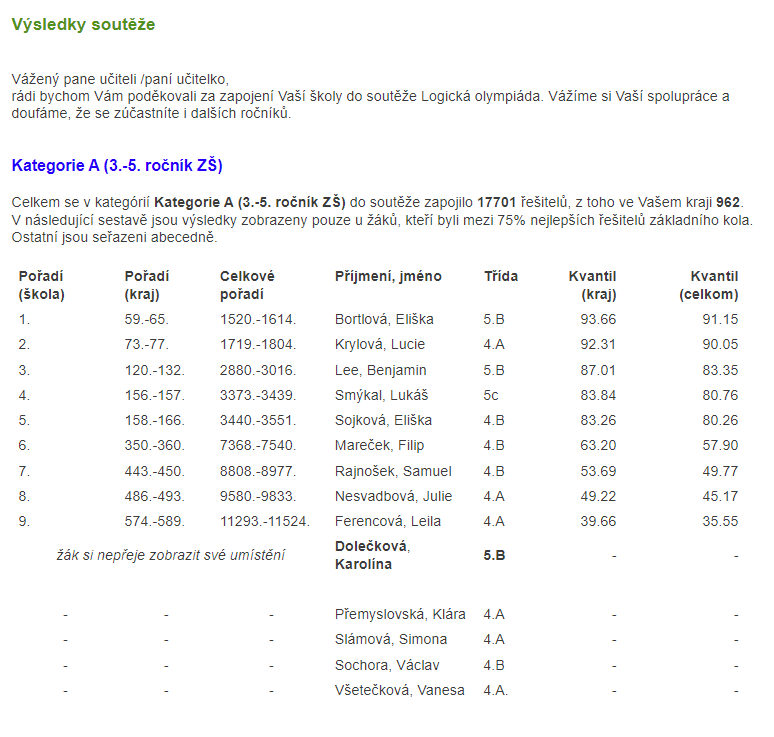Click the 'Výsledky soutěže' heading
Image resolution: width=774 pixels, height=737 pixels.
[x=83, y=24]
